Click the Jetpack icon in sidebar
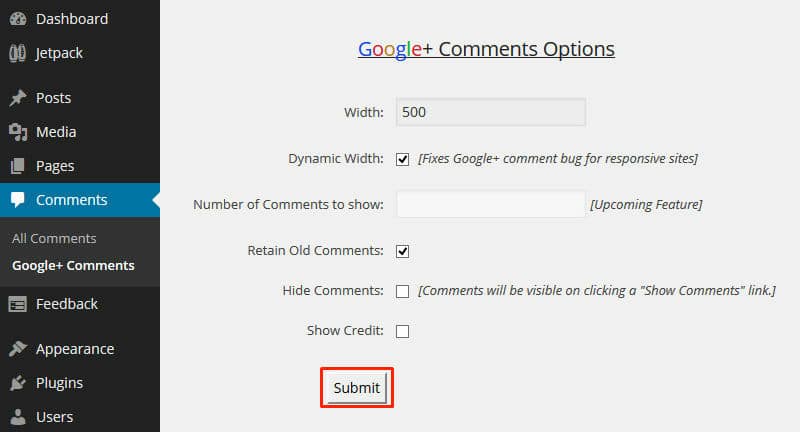Viewport: 800px width, 432px height. pyautogui.click(x=18, y=53)
